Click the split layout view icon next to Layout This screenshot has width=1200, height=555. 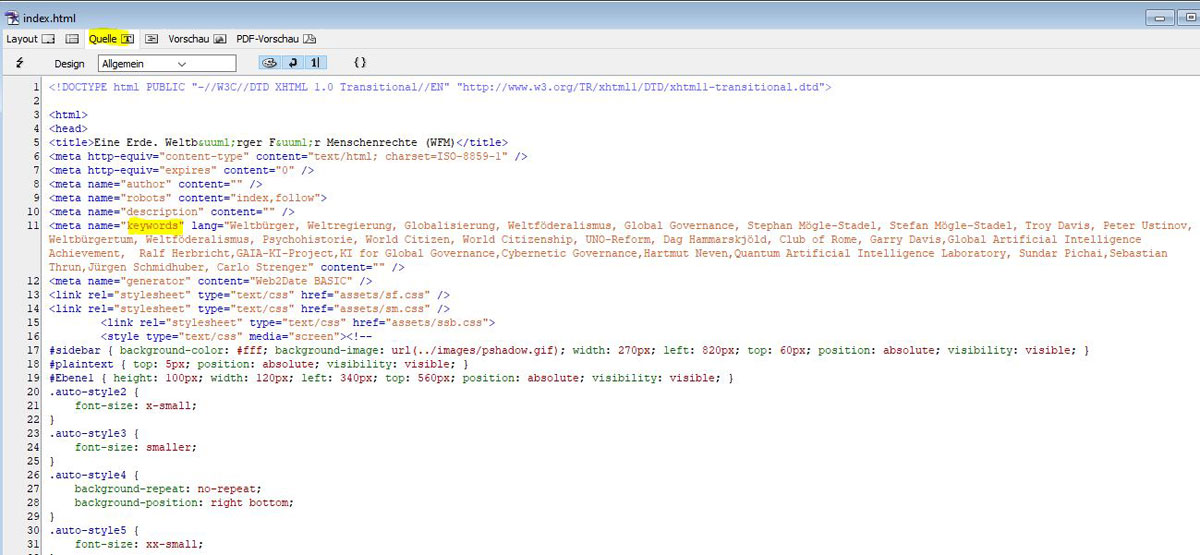pyautogui.click(x=72, y=39)
